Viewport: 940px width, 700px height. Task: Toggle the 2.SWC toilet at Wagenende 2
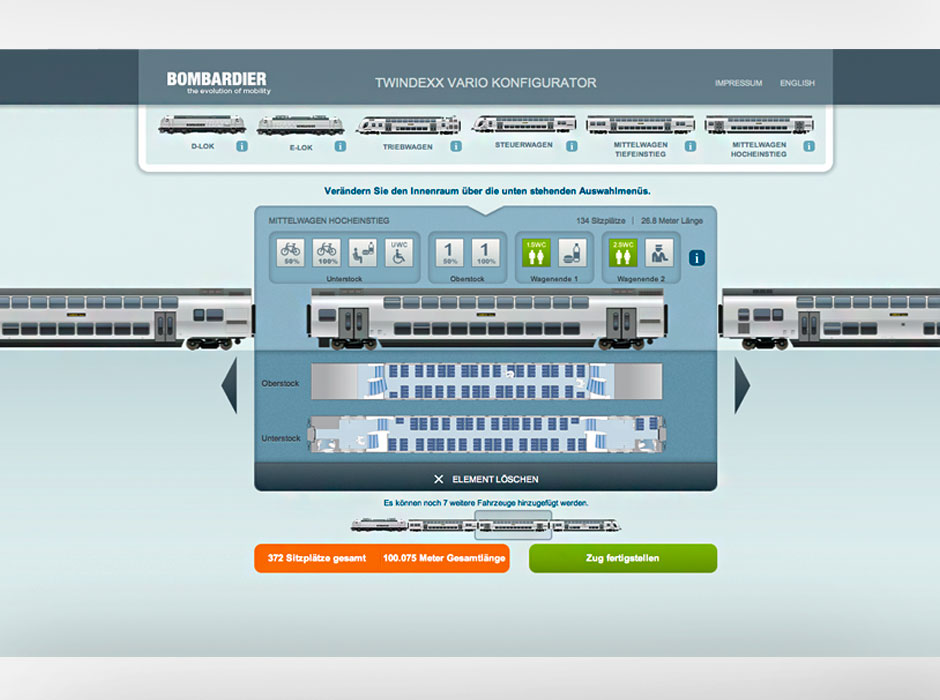[x=623, y=252]
